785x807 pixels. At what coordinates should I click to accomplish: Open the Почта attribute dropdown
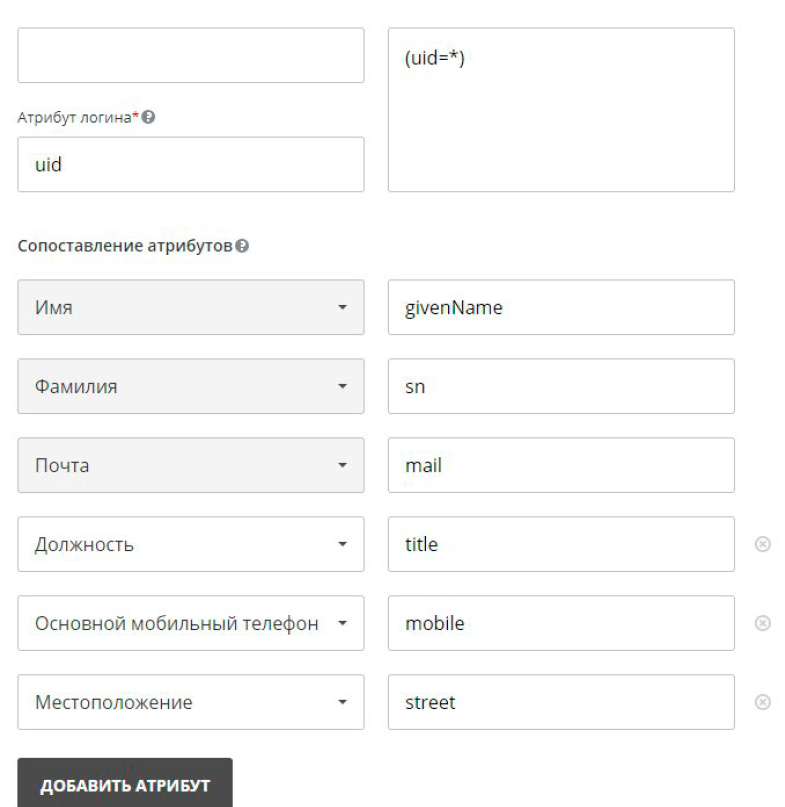191,465
